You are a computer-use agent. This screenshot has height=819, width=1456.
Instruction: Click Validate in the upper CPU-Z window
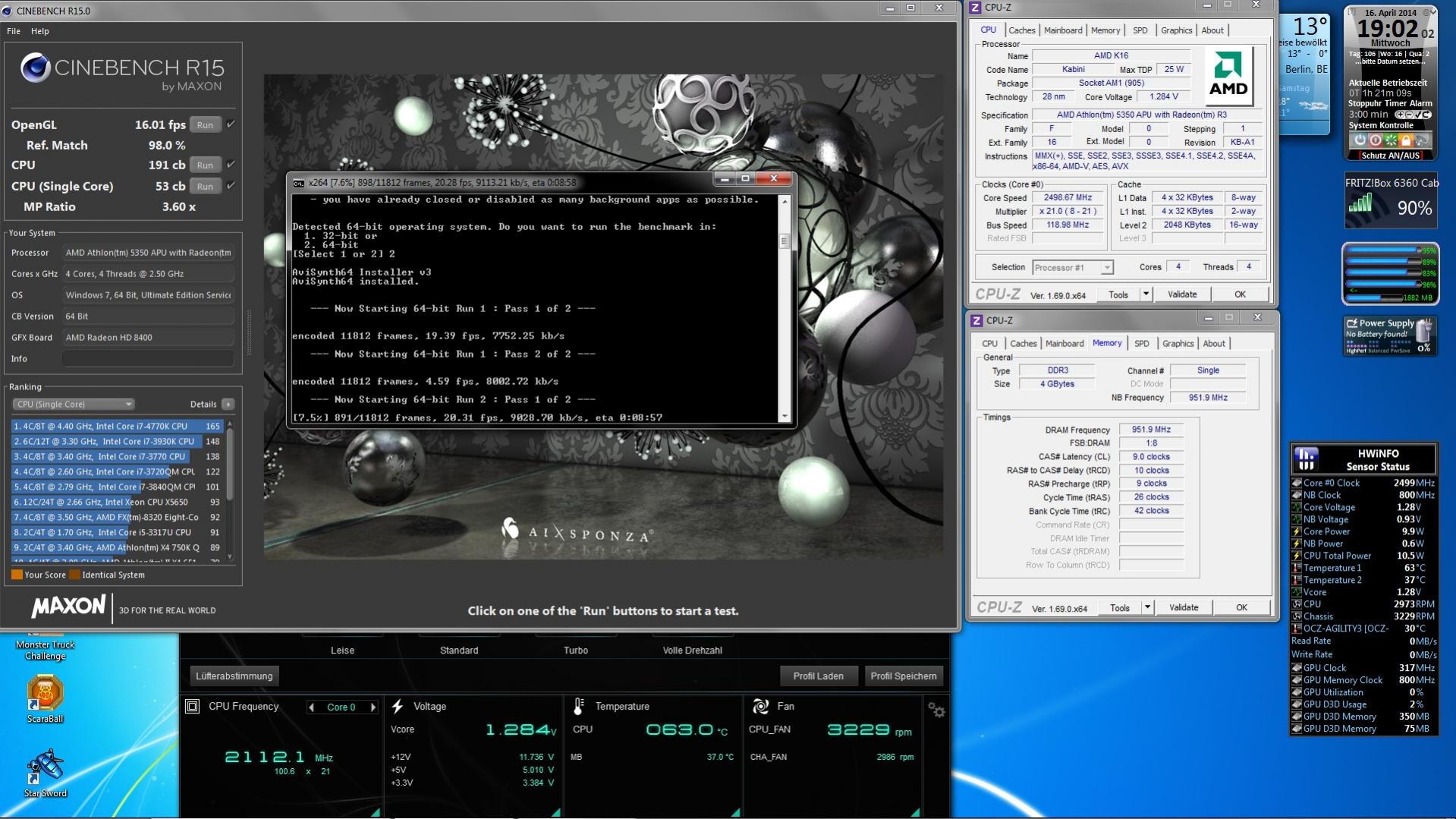(x=1182, y=295)
